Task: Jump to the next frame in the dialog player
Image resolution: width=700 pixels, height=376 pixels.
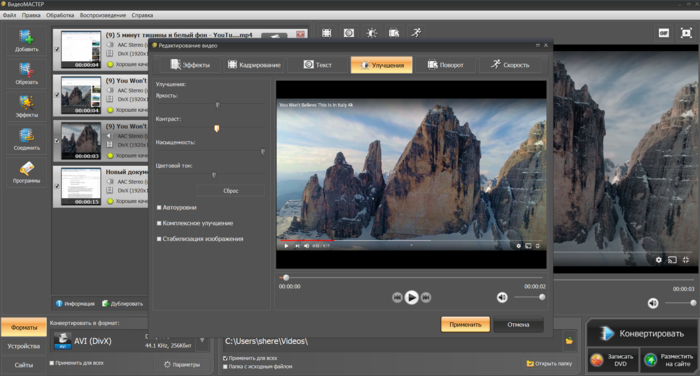Action: (426, 297)
